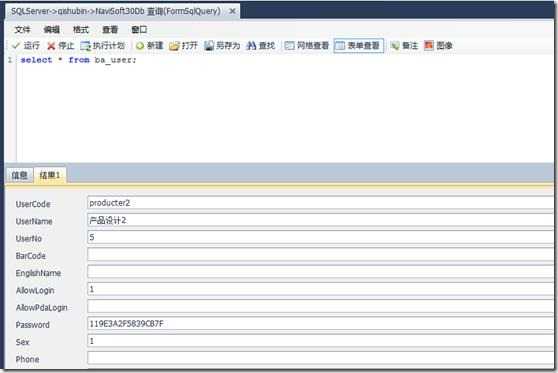Run the query with 运行
Image resolution: width=558 pixels, height=373 pixels.
[26, 46]
